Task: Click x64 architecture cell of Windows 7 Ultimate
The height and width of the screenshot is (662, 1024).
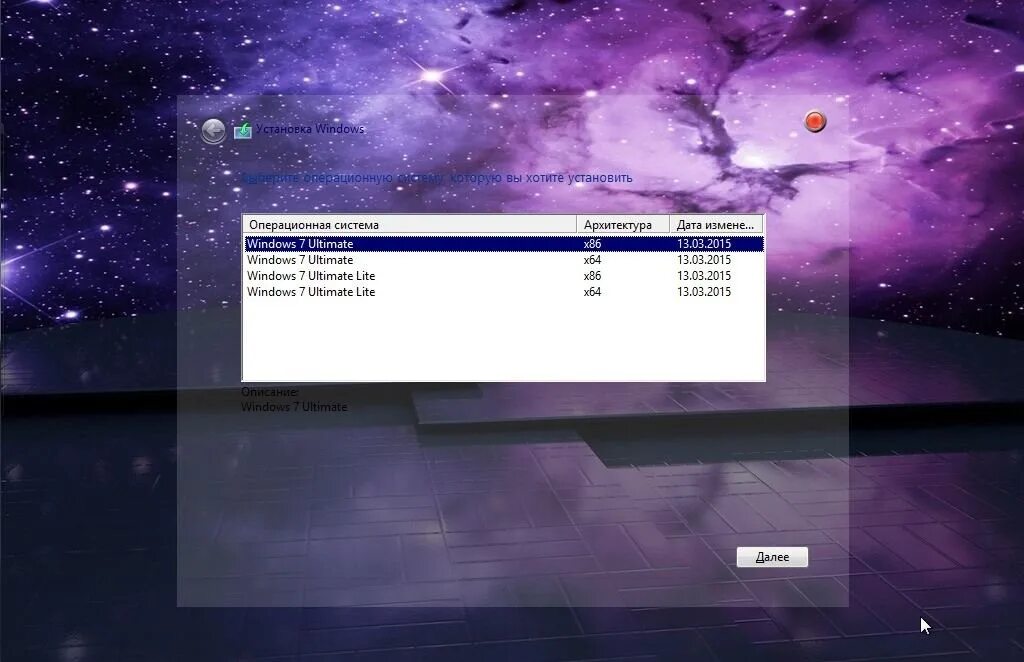Action: tap(592, 260)
